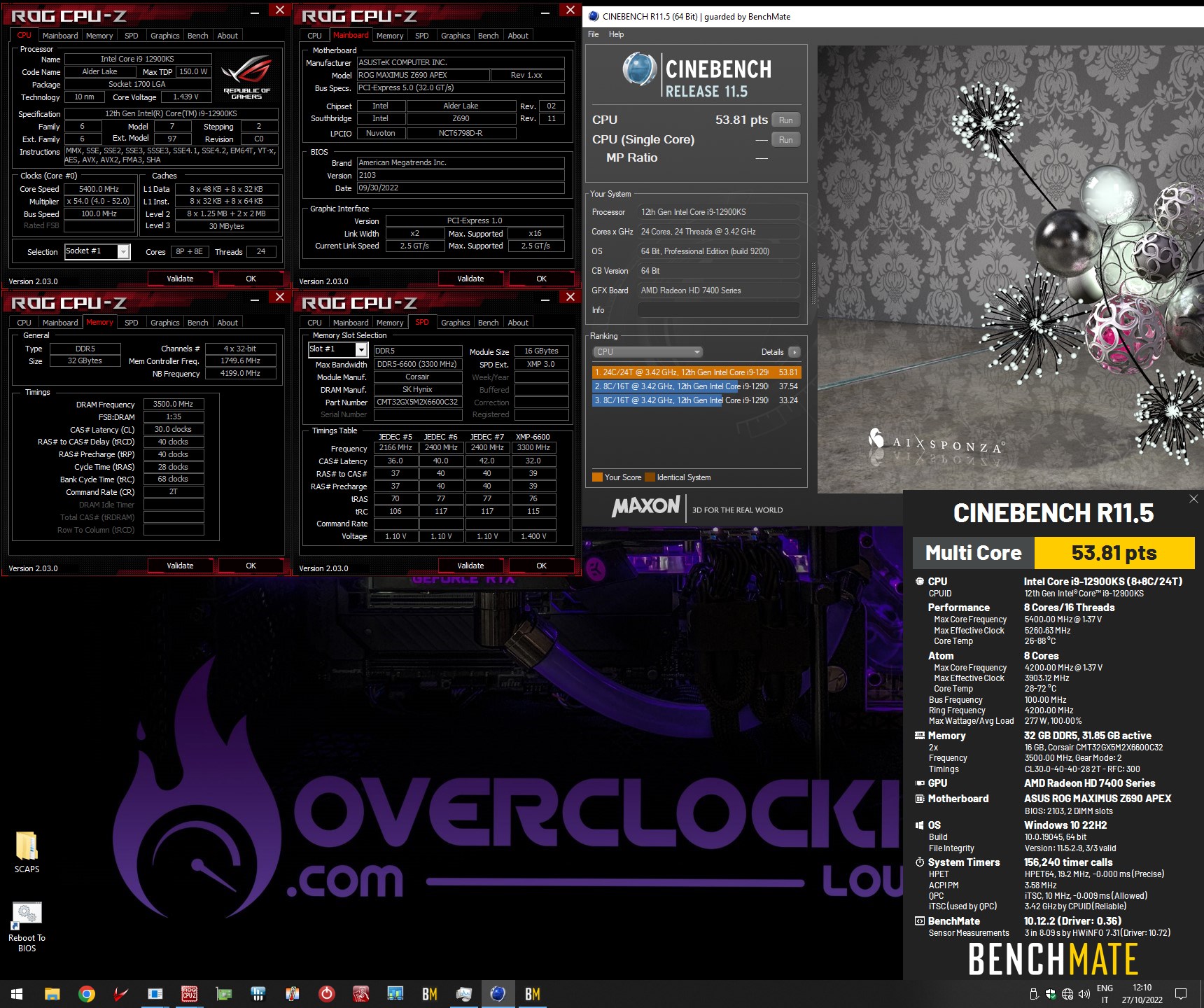Select the Reboot To BIOS desktop shortcut
The height and width of the screenshot is (1008, 1204).
(27, 927)
